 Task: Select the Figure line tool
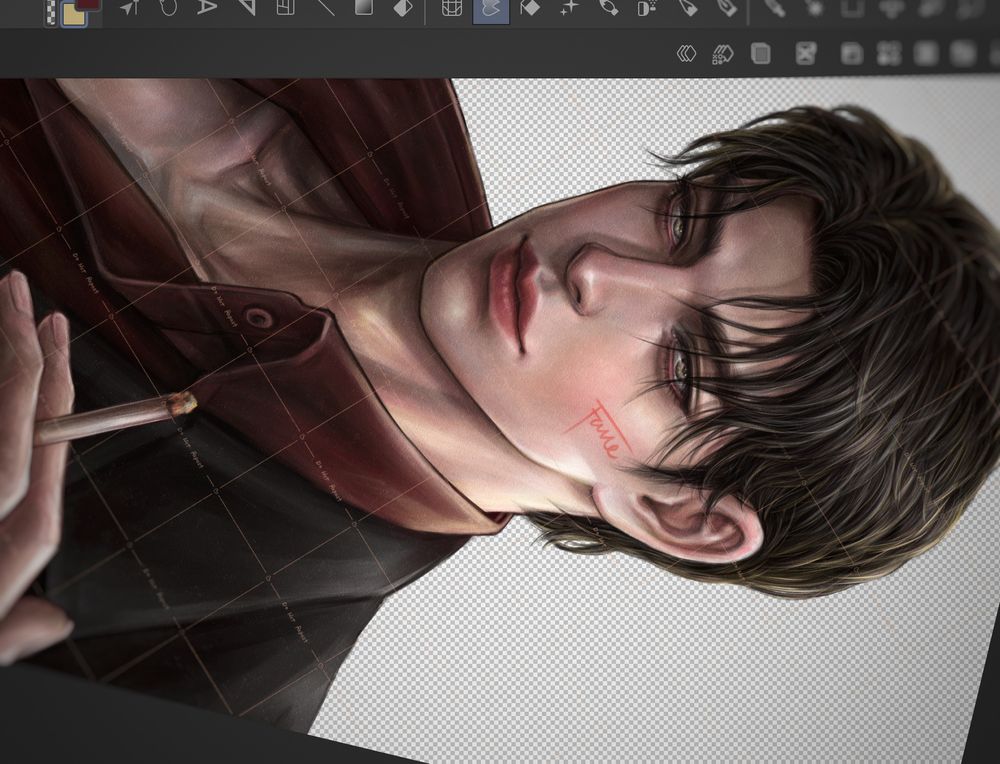(x=325, y=7)
